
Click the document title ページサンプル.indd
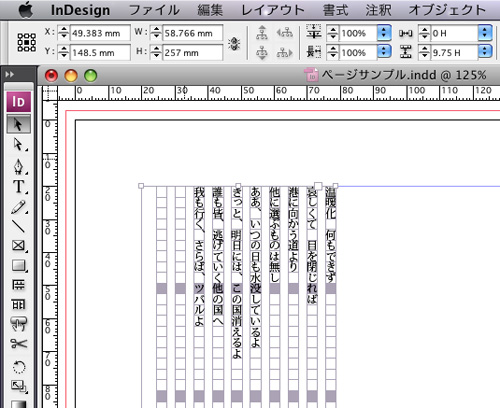coord(379,75)
